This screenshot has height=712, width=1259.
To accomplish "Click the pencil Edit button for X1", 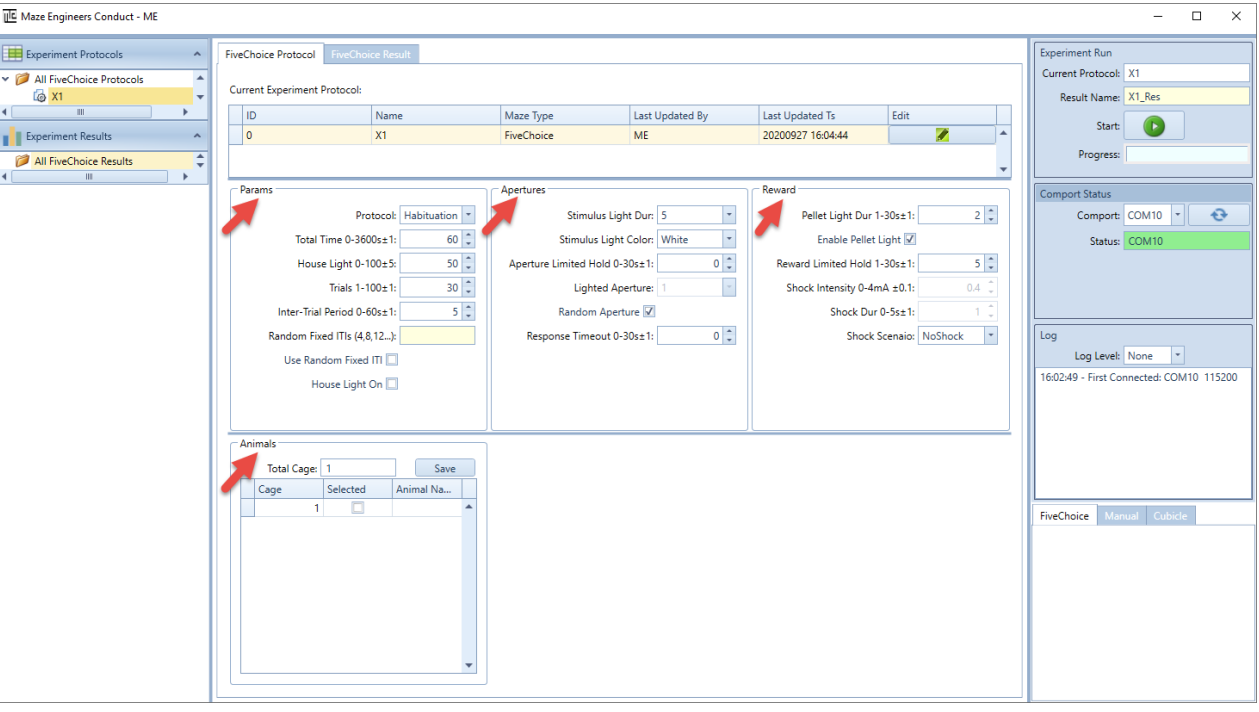I will 942,135.
